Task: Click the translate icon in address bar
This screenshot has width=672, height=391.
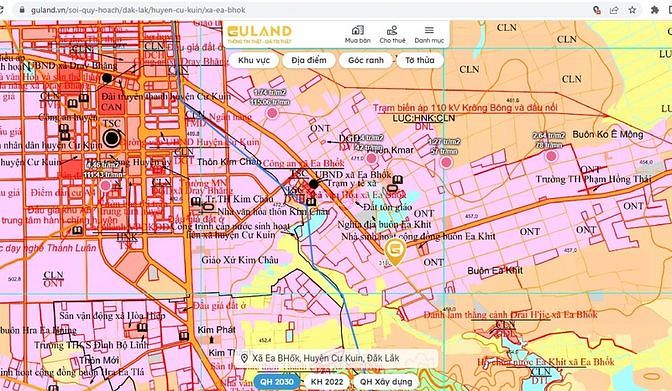Action: coord(596,9)
